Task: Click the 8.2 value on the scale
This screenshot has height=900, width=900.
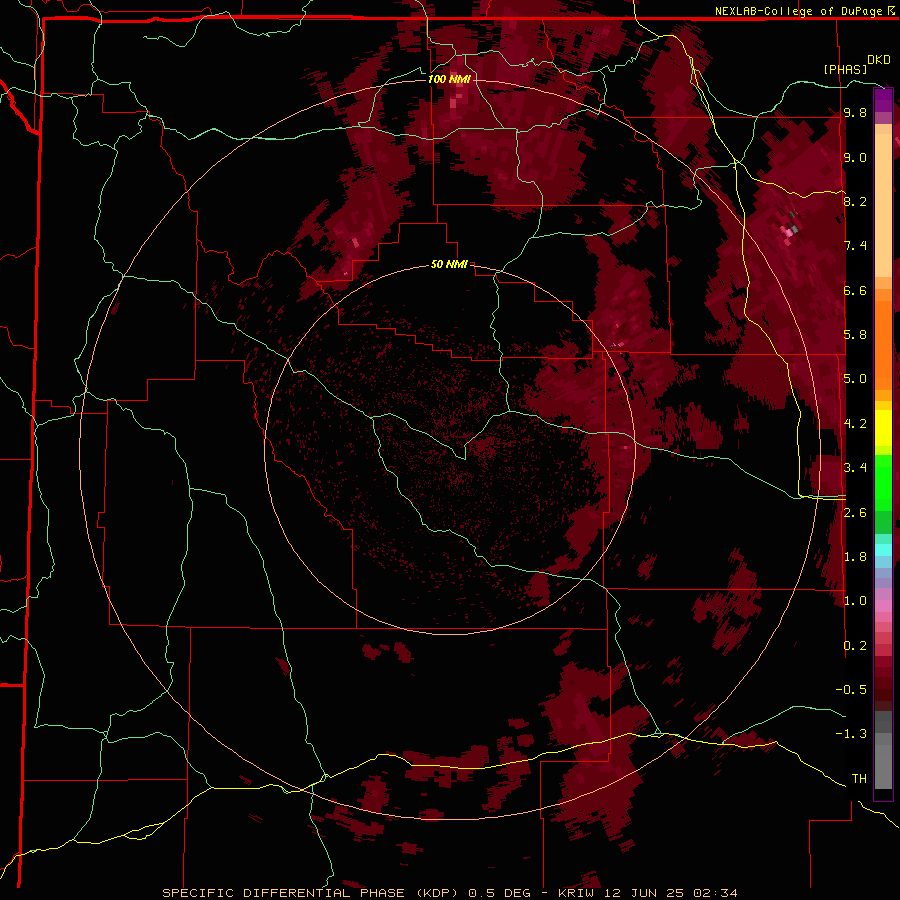Action: 855,201
